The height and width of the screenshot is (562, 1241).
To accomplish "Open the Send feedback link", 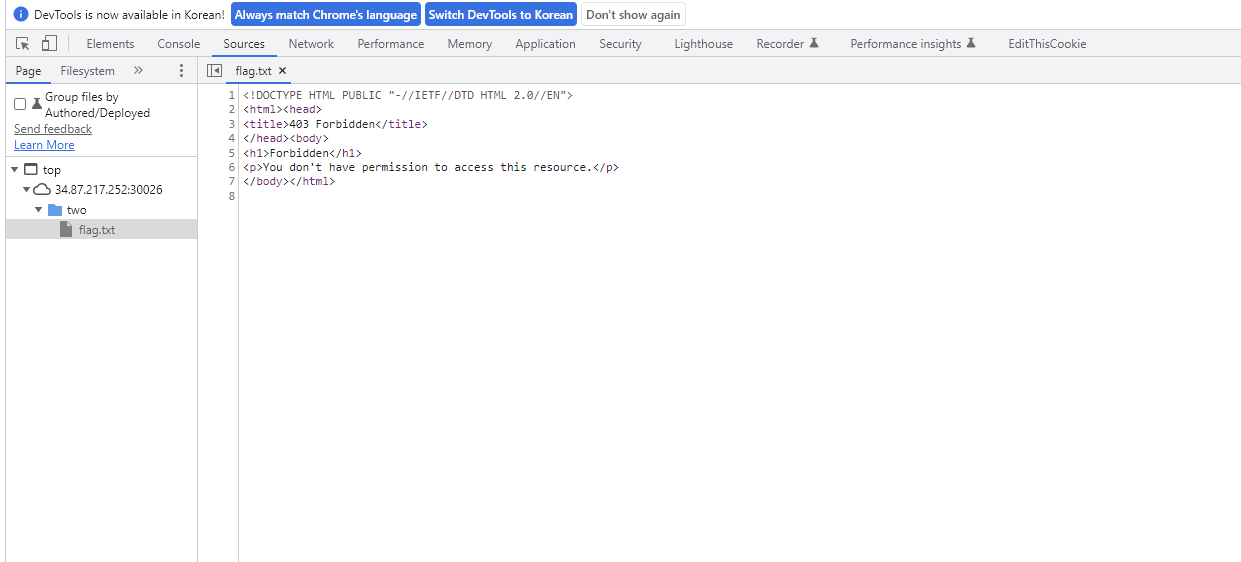I will pos(53,129).
